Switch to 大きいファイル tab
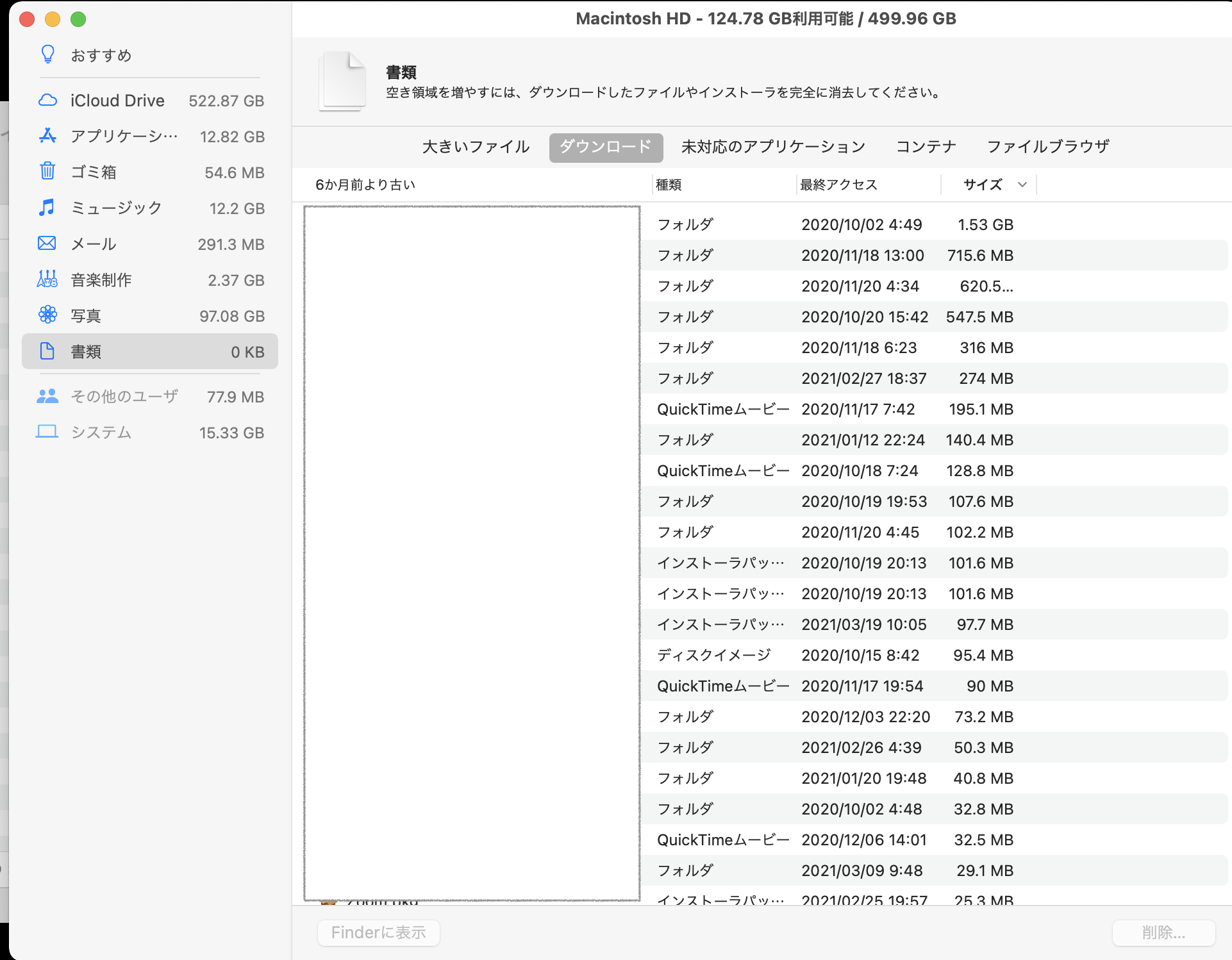This screenshot has width=1232, height=960. [476, 147]
